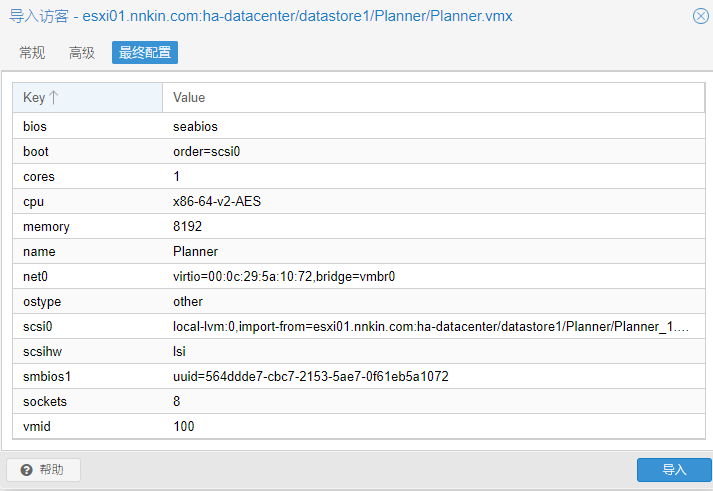
Task: Select the name Planner row
Action: point(358,252)
